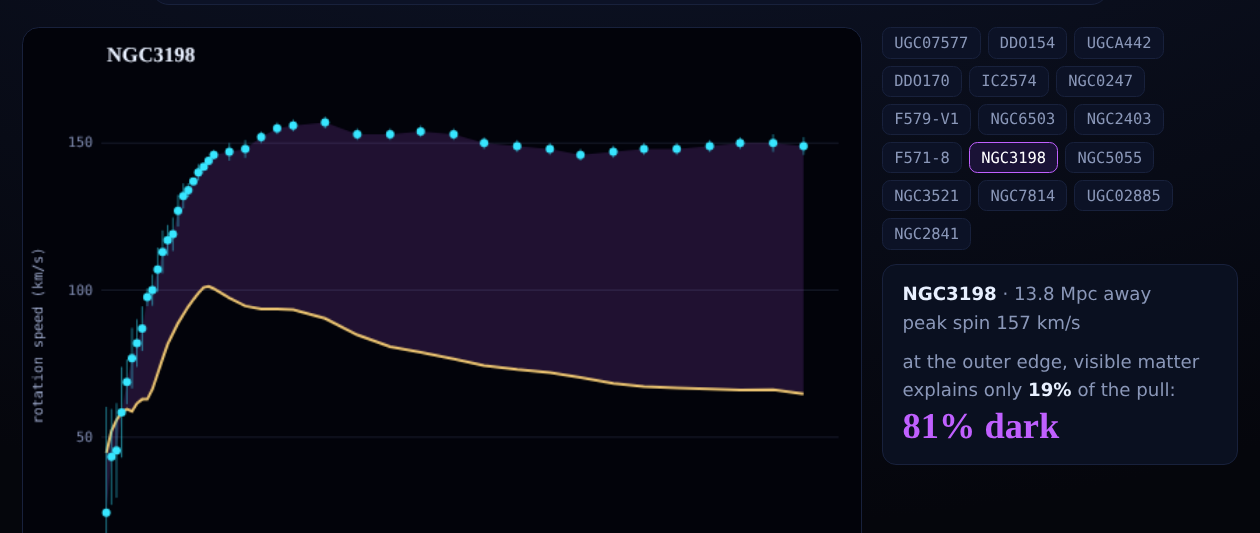
Task: Click the peak of the yellow visible-matter curve
Action: point(206,286)
